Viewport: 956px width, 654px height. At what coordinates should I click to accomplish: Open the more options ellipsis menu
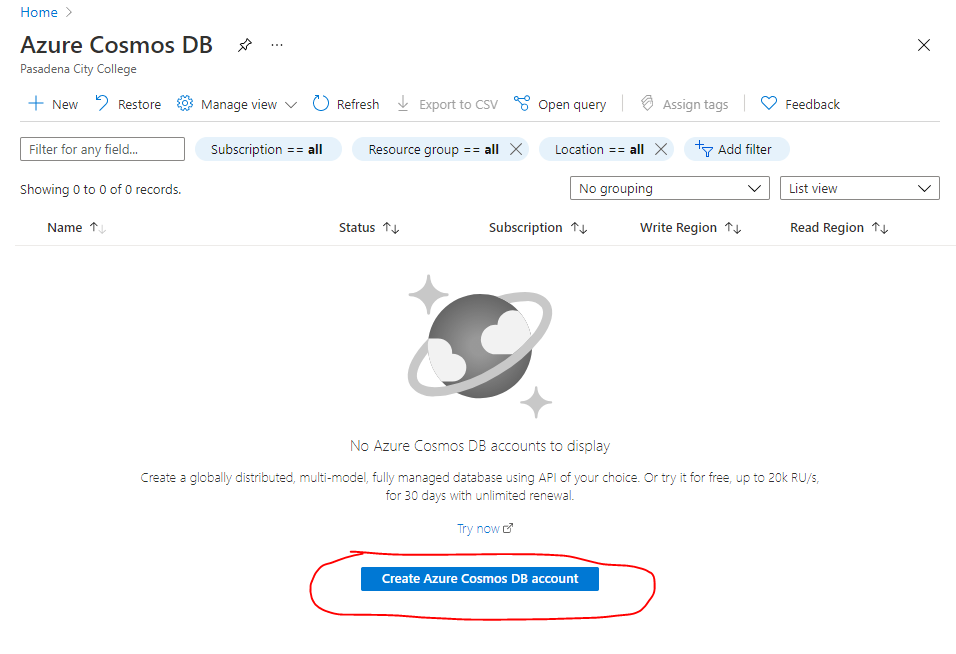pos(277,45)
